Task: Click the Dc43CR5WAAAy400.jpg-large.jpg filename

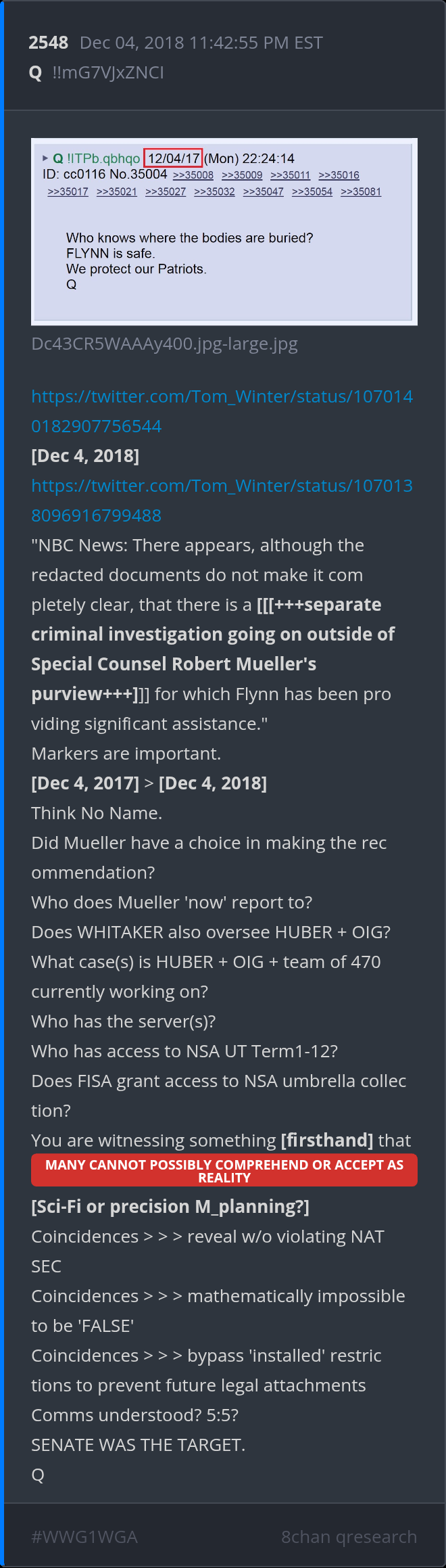Action: [x=164, y=344]
